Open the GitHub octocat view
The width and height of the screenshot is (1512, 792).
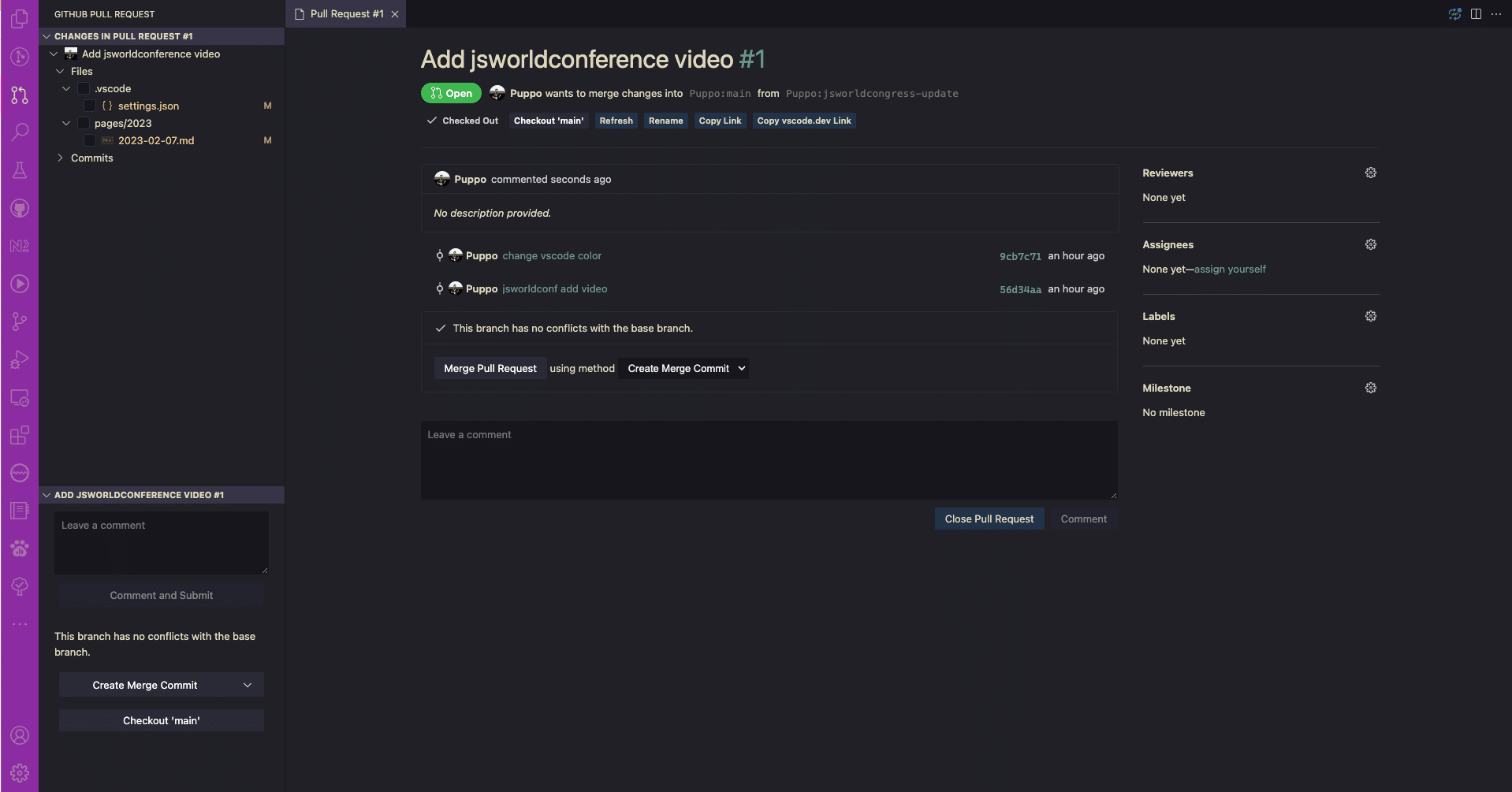coord(20,208)
